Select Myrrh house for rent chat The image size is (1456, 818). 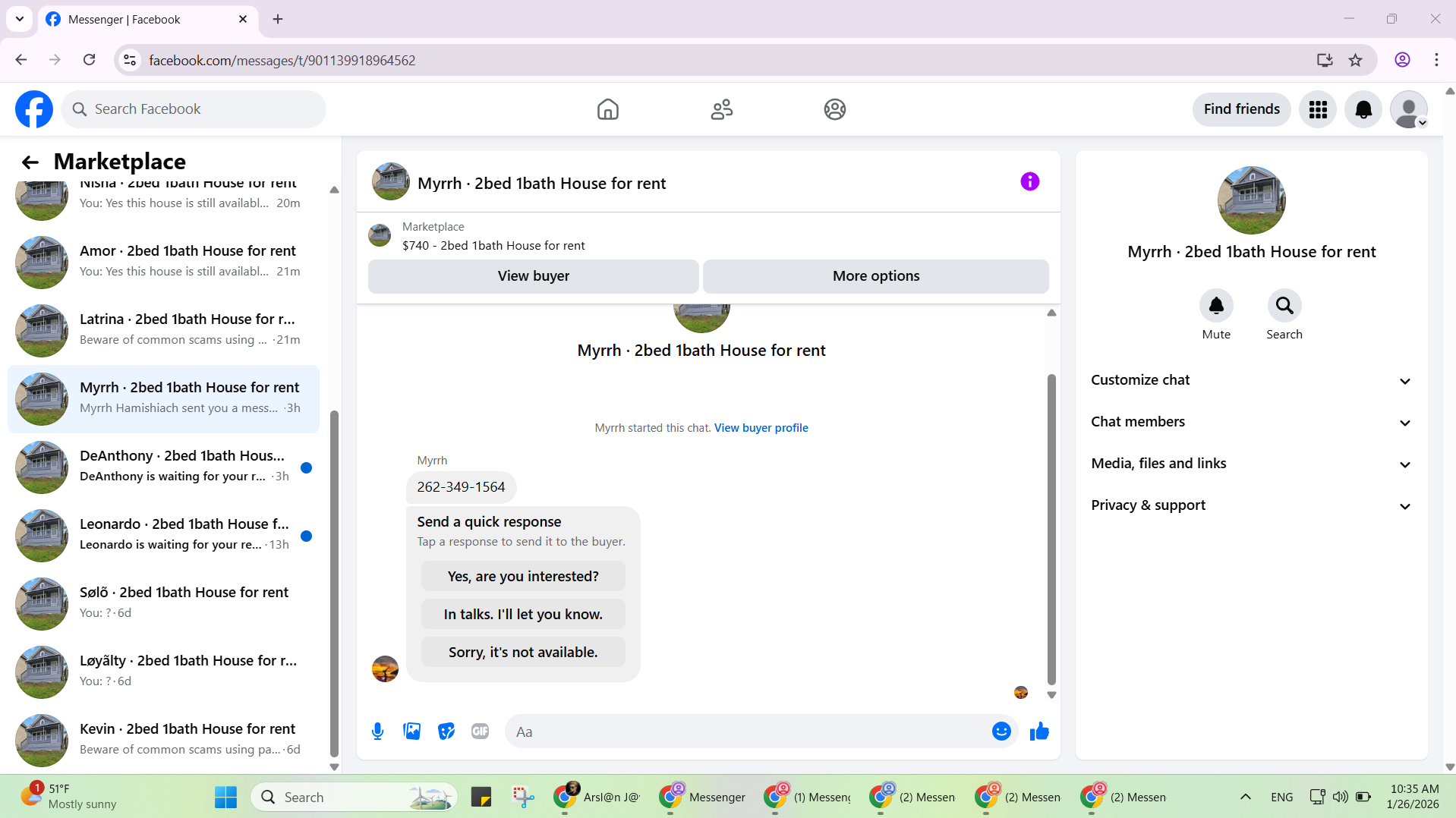[x=163, y=398]
